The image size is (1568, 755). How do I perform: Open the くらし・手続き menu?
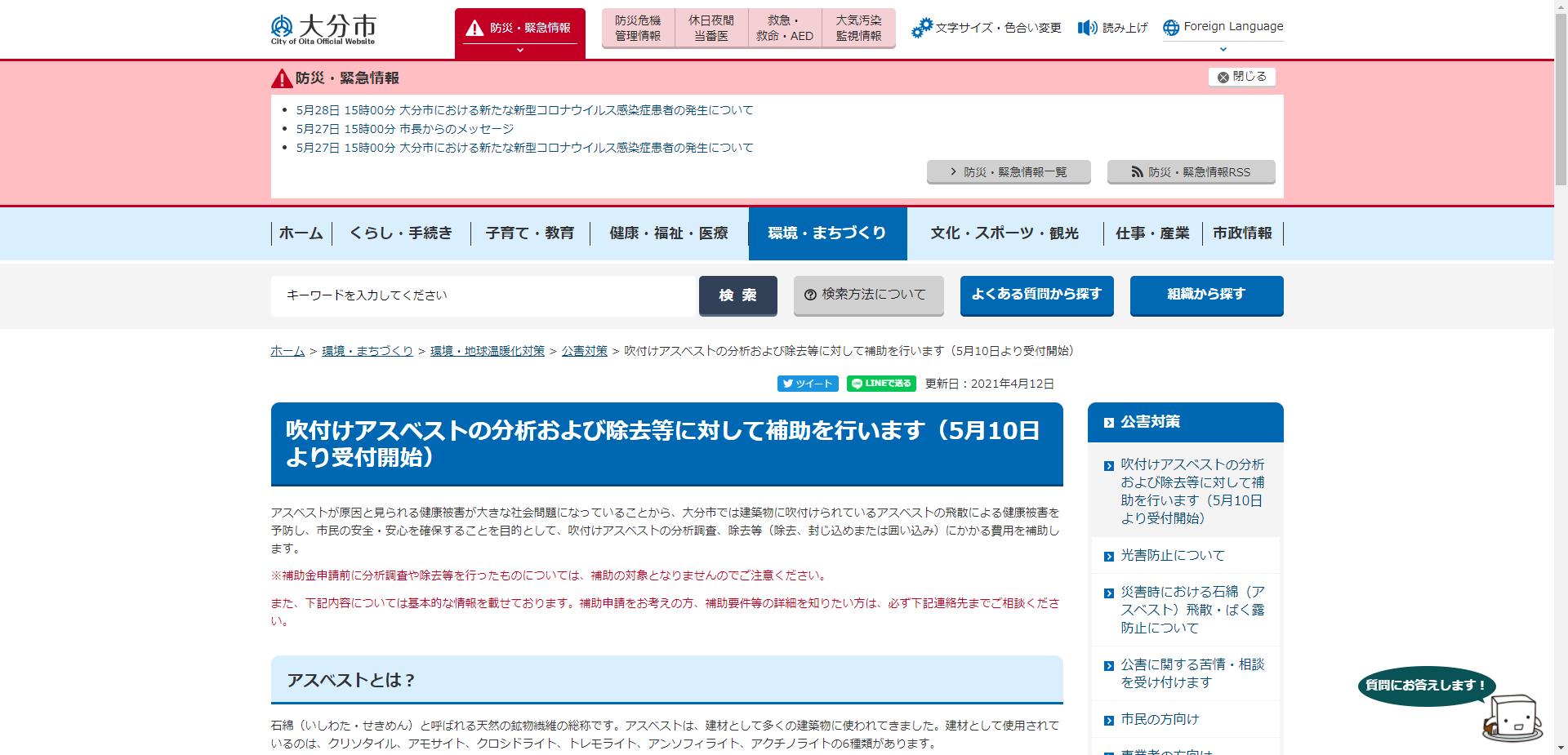pos(402,233)
